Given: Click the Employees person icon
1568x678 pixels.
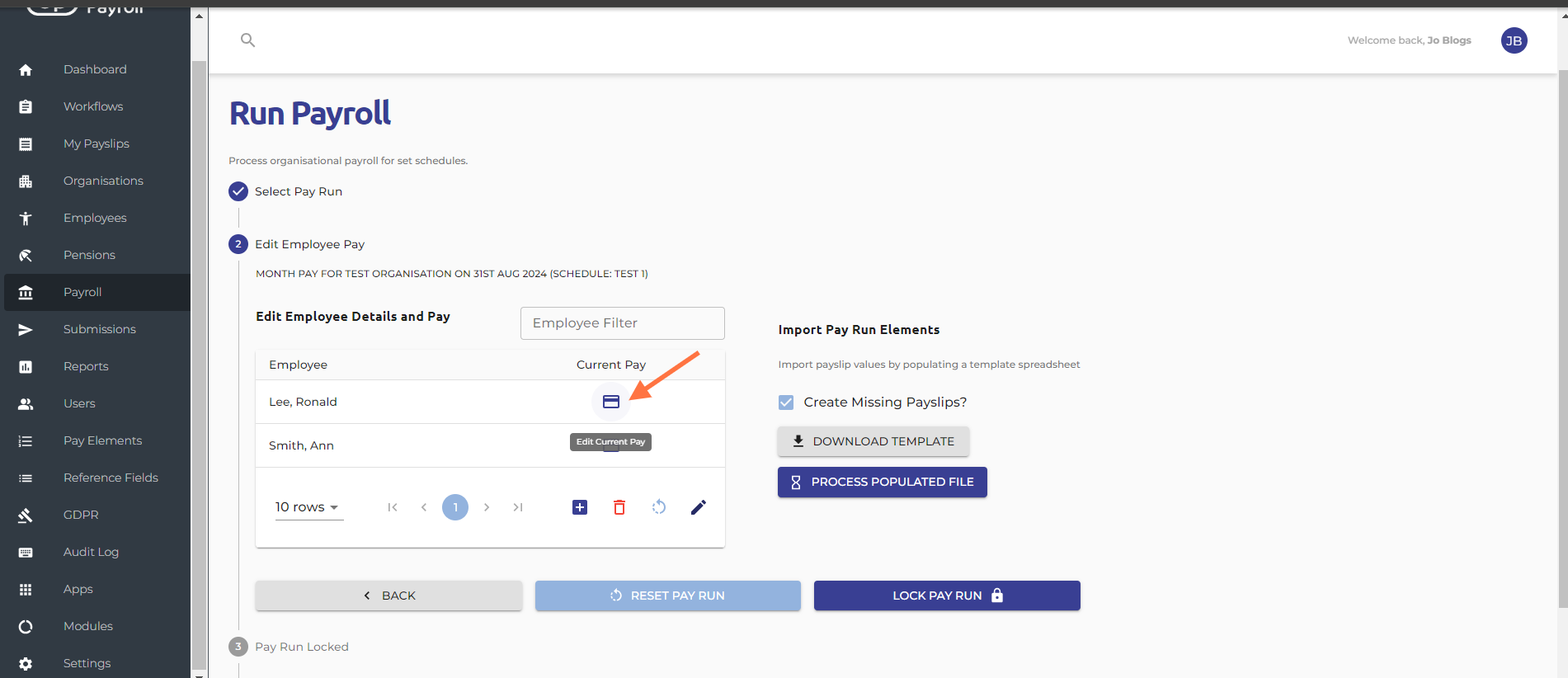Looking at the screenshot, I should [x=26, y=219].
